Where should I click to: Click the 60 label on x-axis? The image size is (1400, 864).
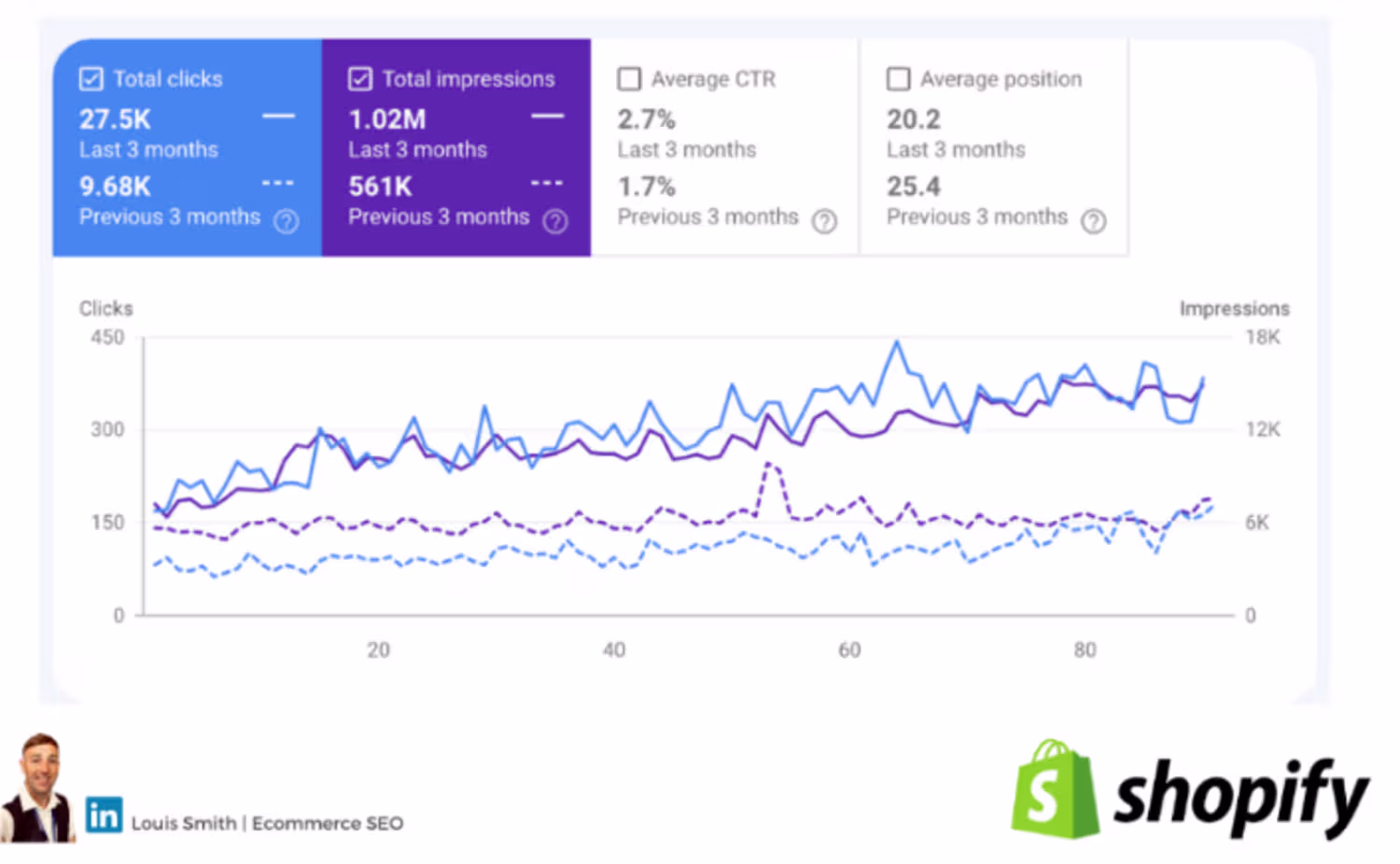[849, 650]
